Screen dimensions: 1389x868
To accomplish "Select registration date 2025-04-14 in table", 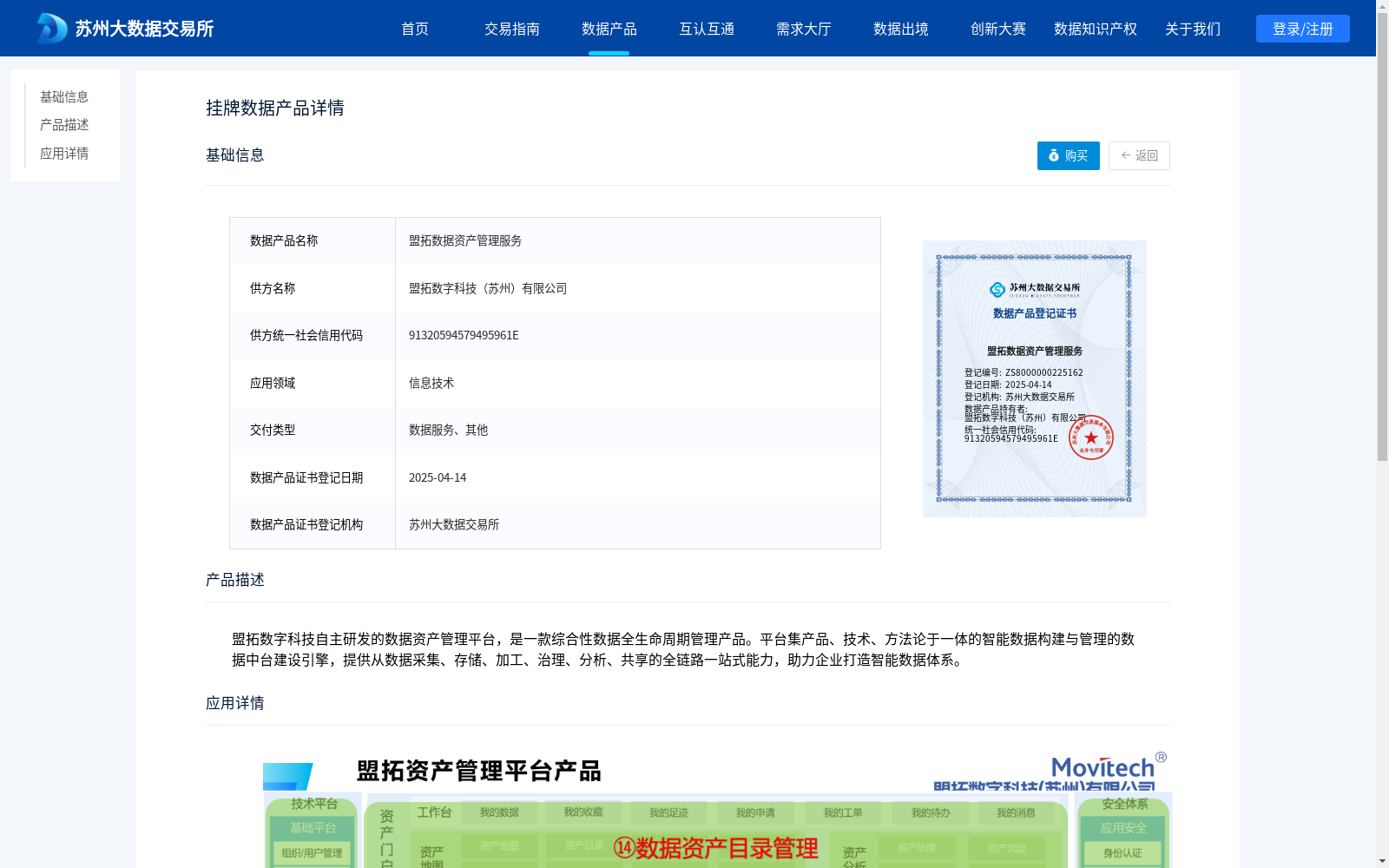I will (x=438, y=477).
